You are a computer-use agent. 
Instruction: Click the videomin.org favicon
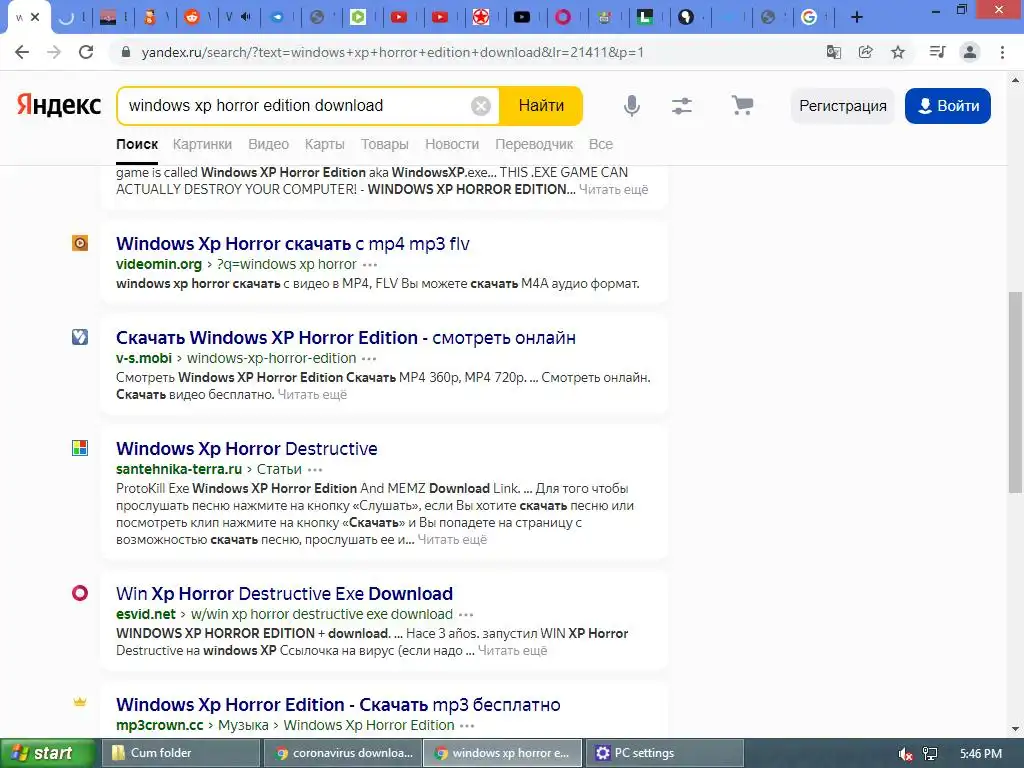click(x=80, y=243)
